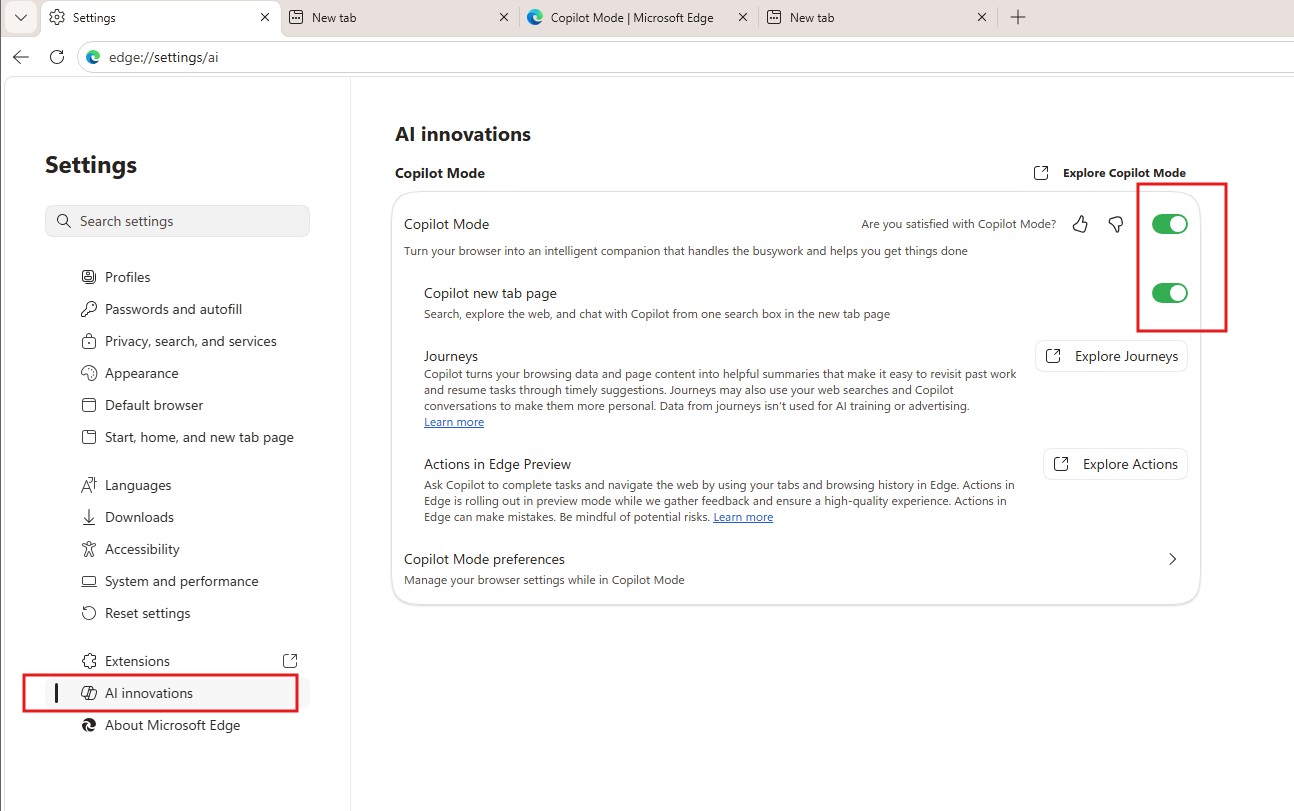Click the site information icon in address bar
The height and width of the screenshot is (811, 1294).
(x=93, y=57)
